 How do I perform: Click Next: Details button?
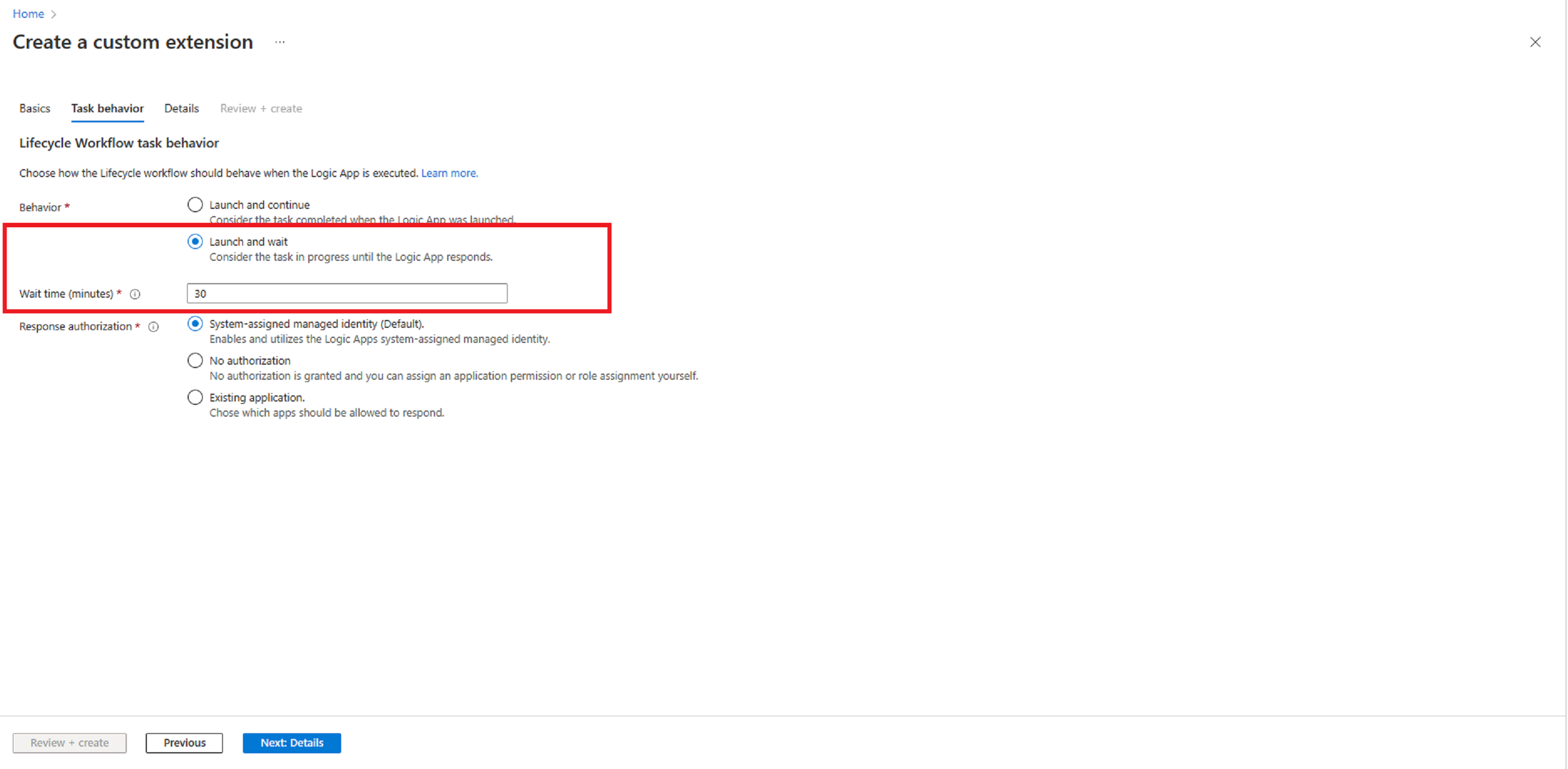tap(291, 742)
